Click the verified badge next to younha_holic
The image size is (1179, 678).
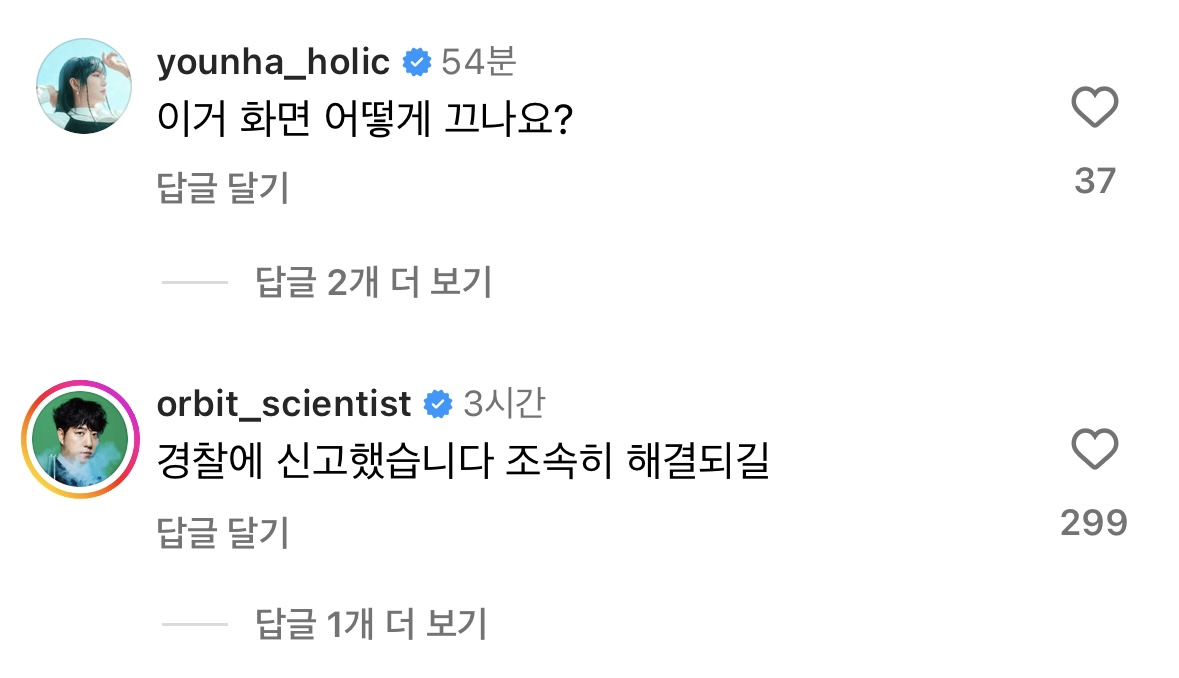click(x=416, y=63)
